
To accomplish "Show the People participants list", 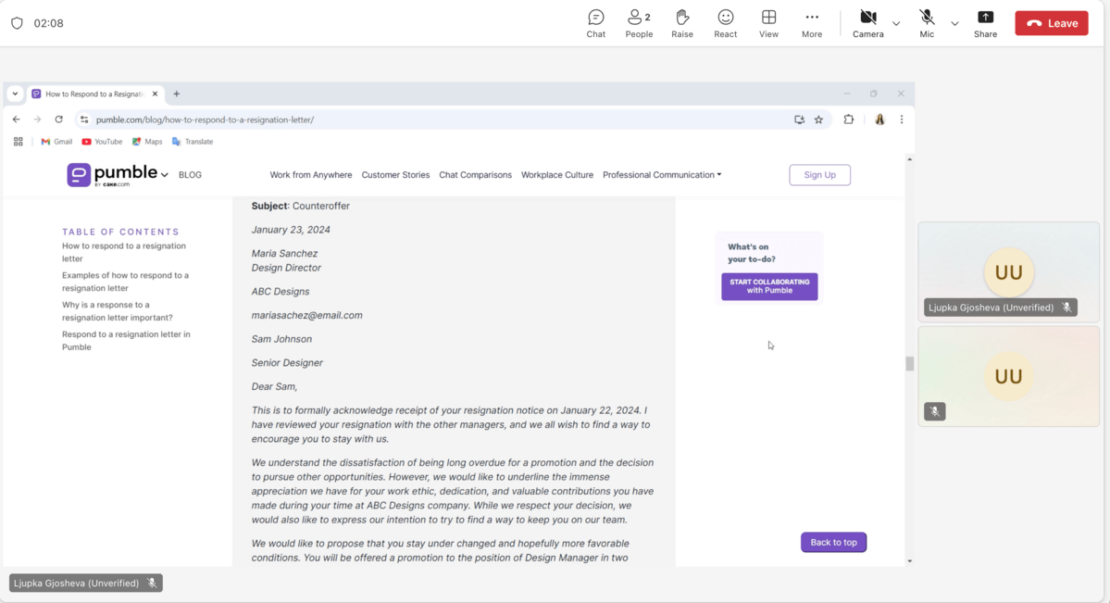I will point(638,23).
